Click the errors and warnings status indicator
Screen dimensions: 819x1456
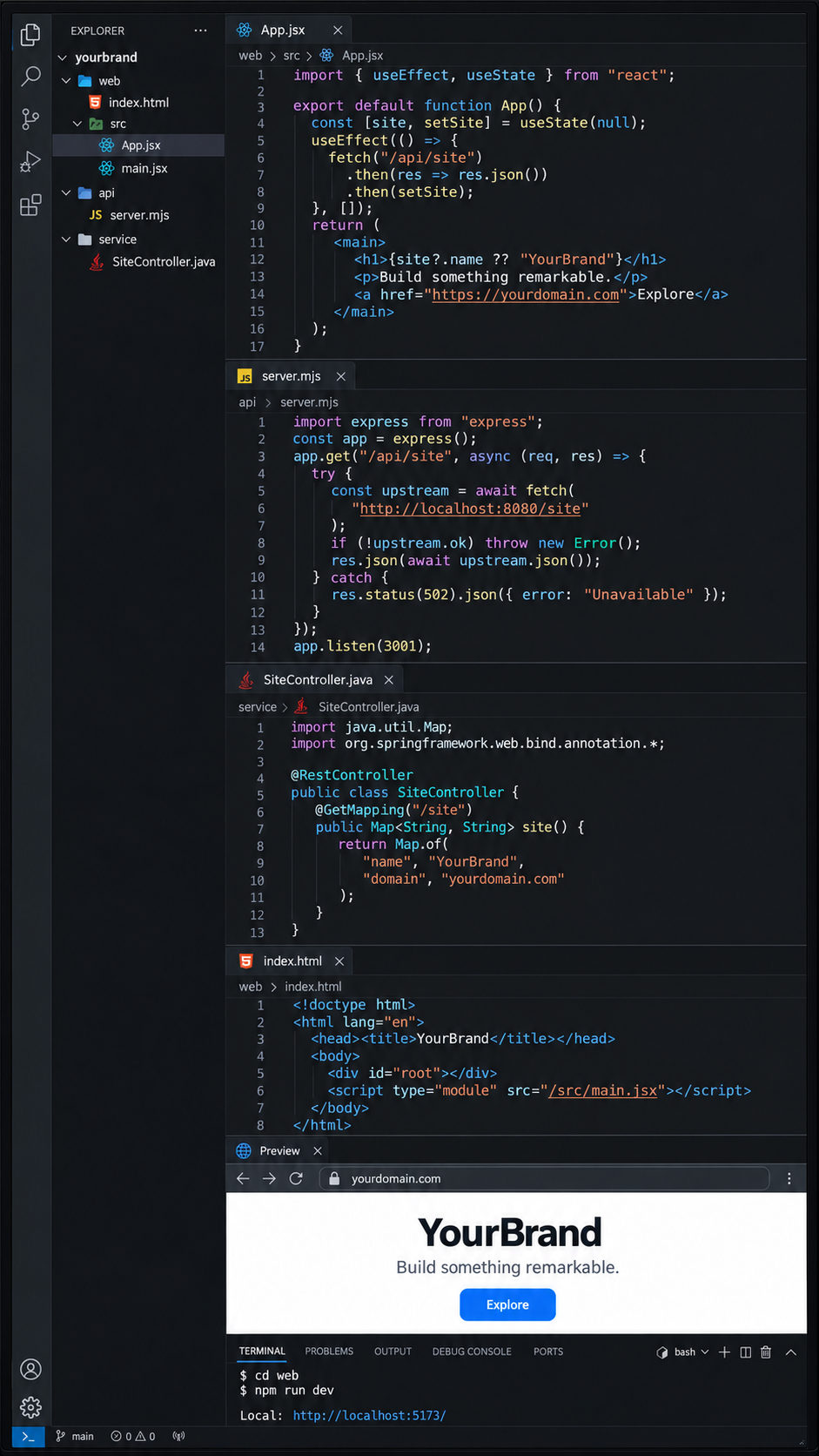[x=133, y=1437]
